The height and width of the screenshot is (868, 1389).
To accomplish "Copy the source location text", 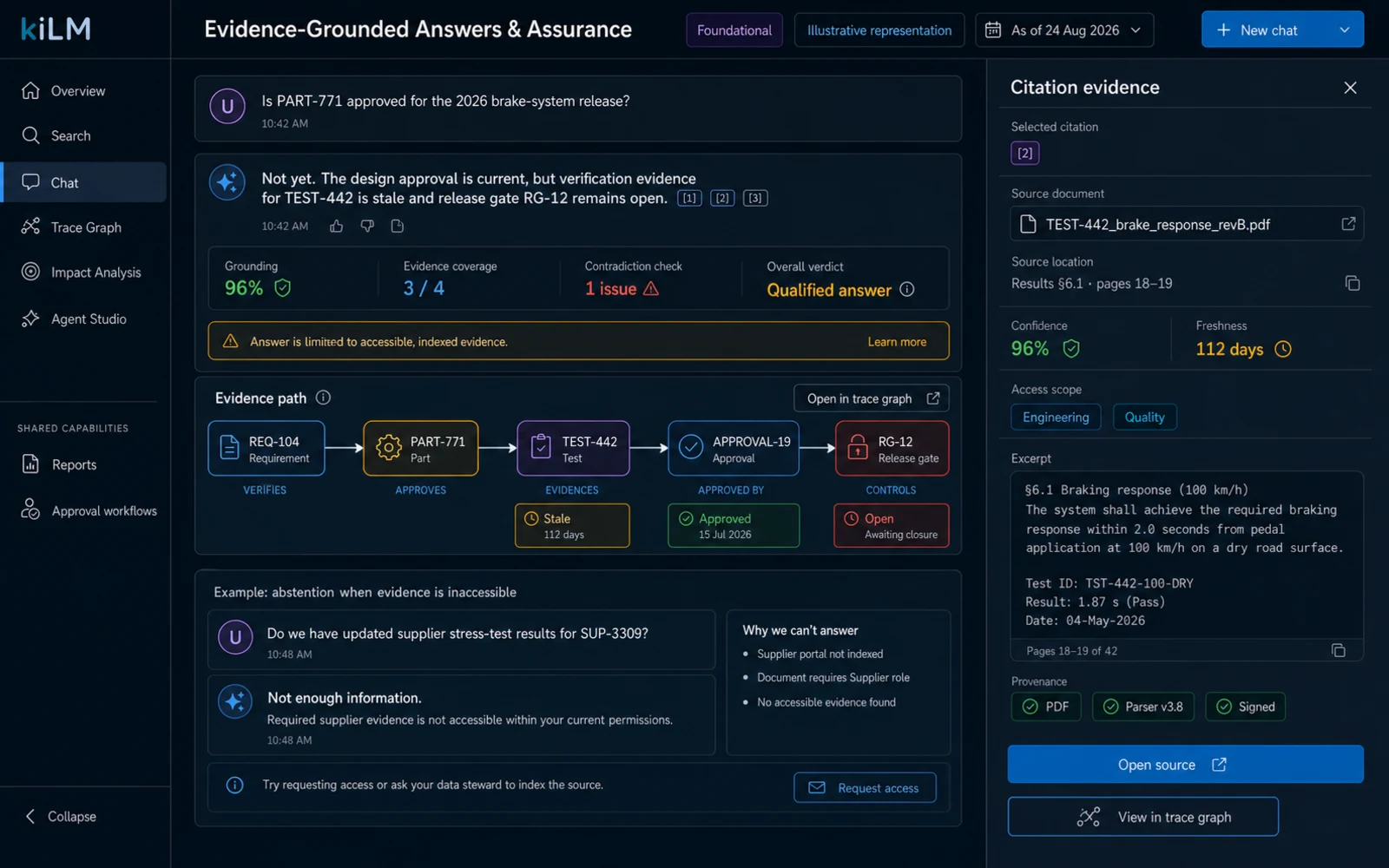I will [1352, 284].
